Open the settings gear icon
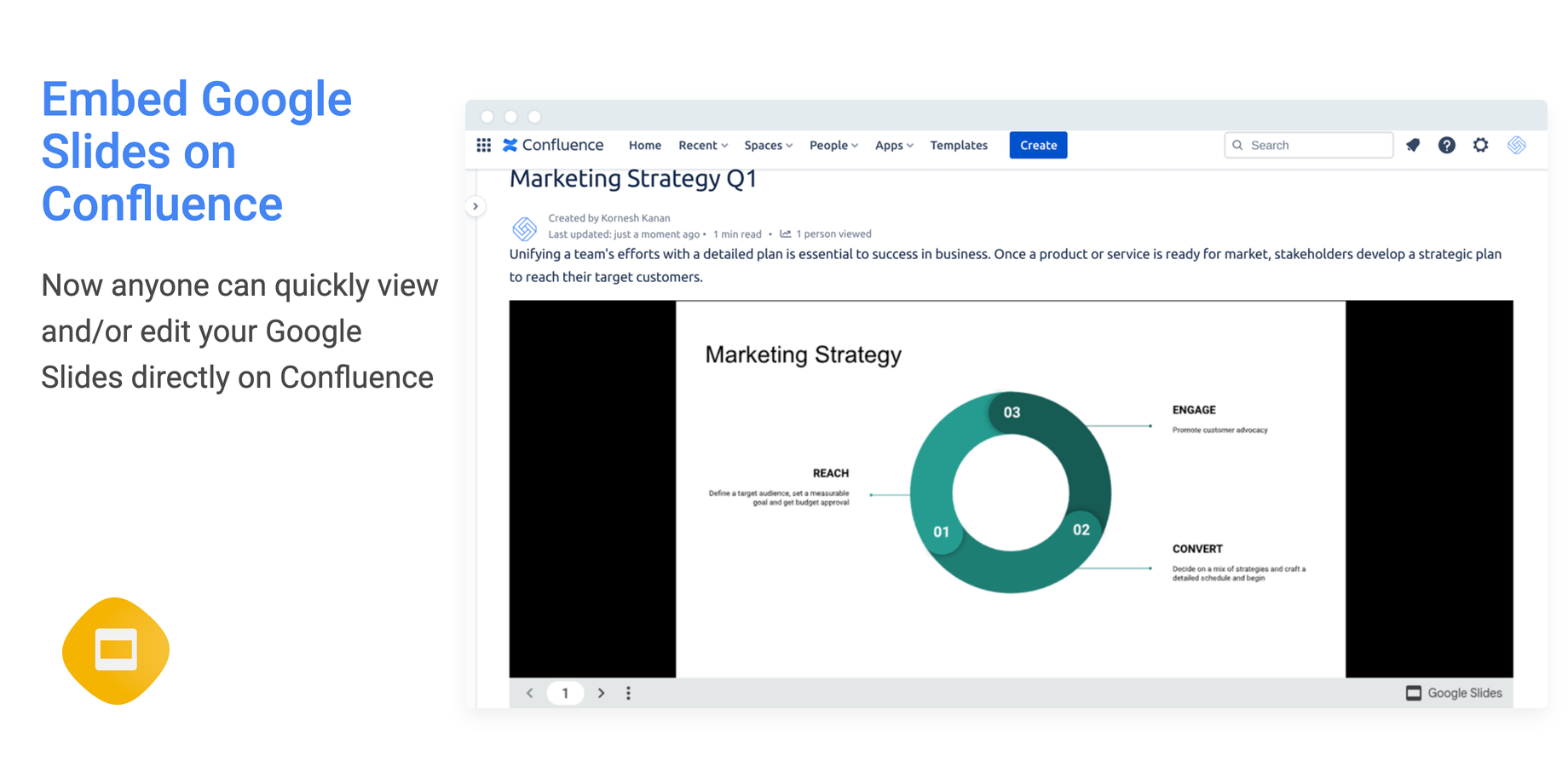 [1481, 146]
